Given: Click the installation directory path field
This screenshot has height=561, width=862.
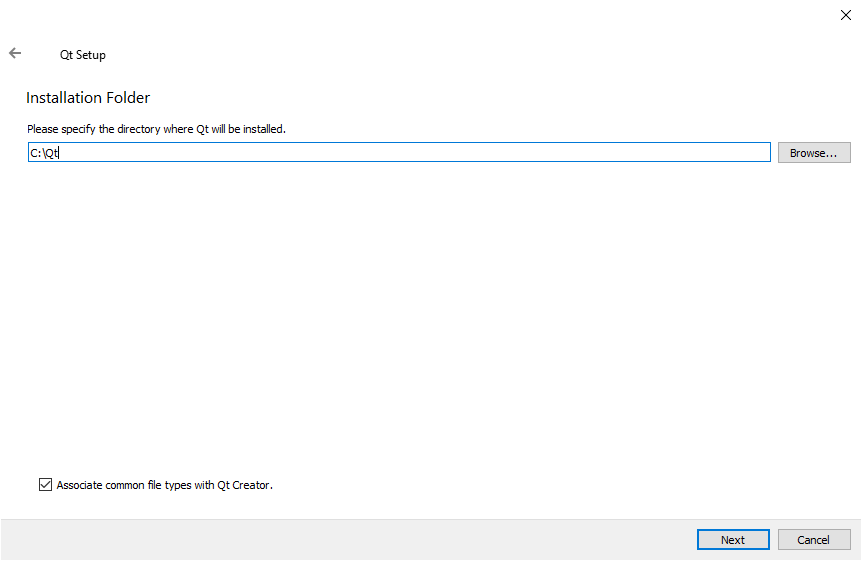Looking at the screenshot, I should (399, 152).
